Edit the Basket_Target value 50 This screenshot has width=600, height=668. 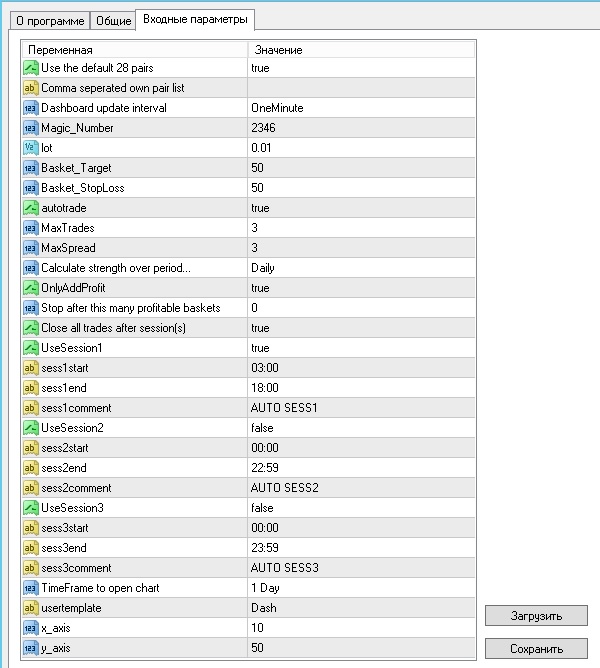[361, 168]
